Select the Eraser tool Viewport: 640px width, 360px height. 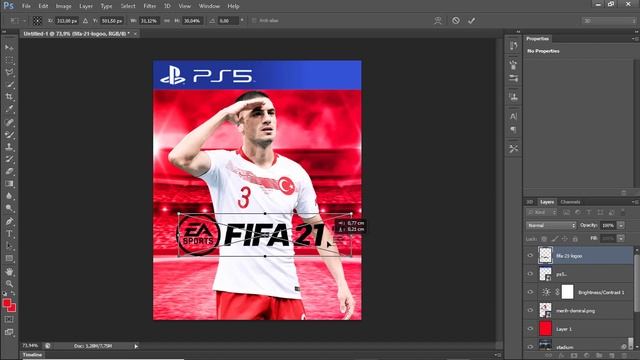pyautogui.click(x=9, y=171)
